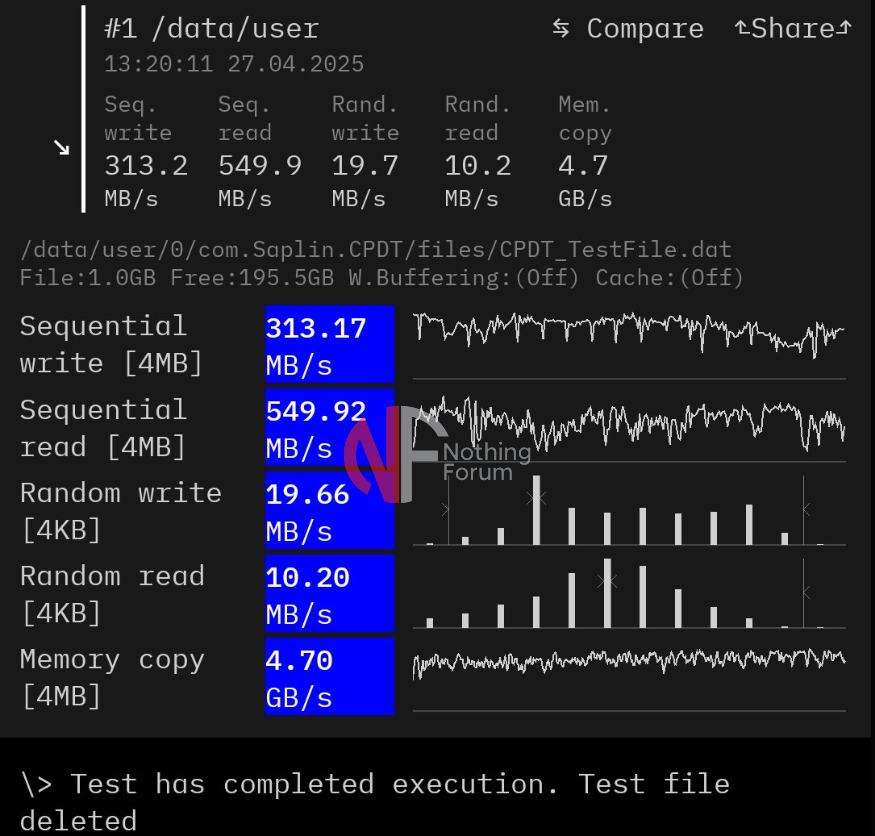The width and height of the screenshot is (875, 836).
Task: Click the blue 19.66 MB/s random write box
Action: tap(329, 512)
